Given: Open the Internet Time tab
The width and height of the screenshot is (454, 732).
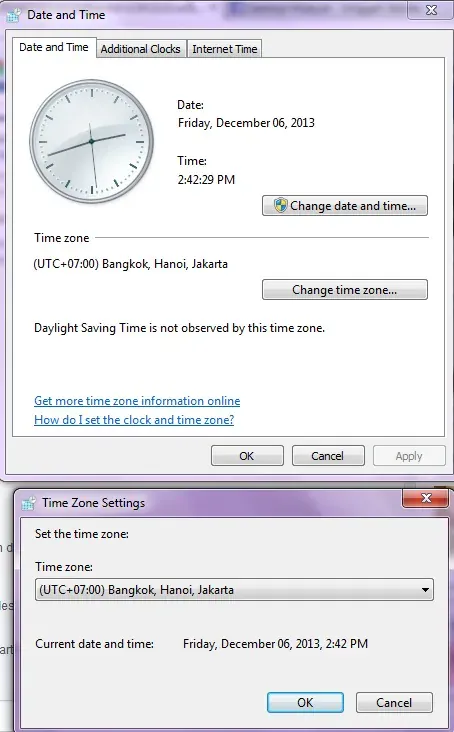Looking at the screenshot, I should coord(224,49).
